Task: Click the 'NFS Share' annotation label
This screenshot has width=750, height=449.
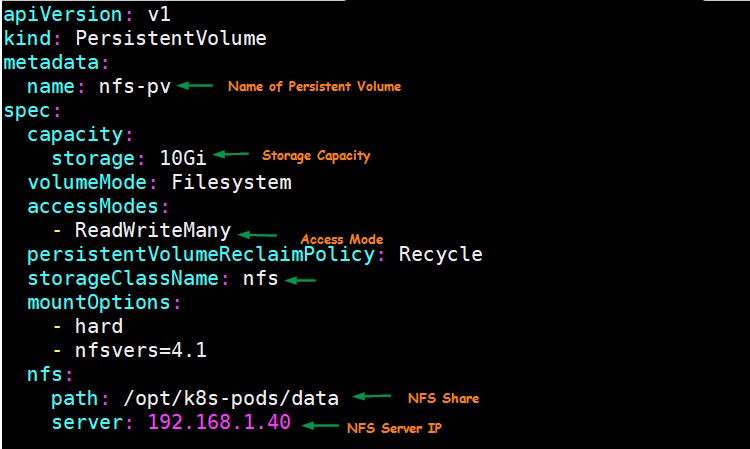Action: tap(443, 398)
